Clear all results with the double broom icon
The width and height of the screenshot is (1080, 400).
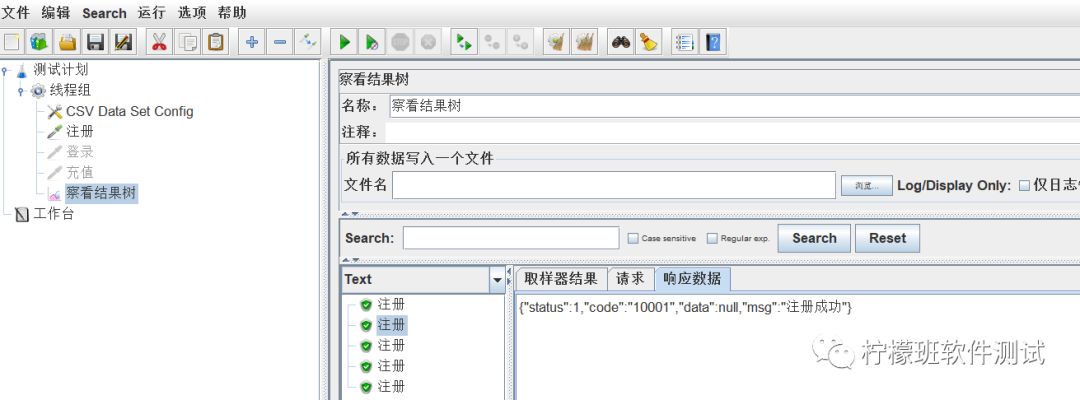pos(585,43)
